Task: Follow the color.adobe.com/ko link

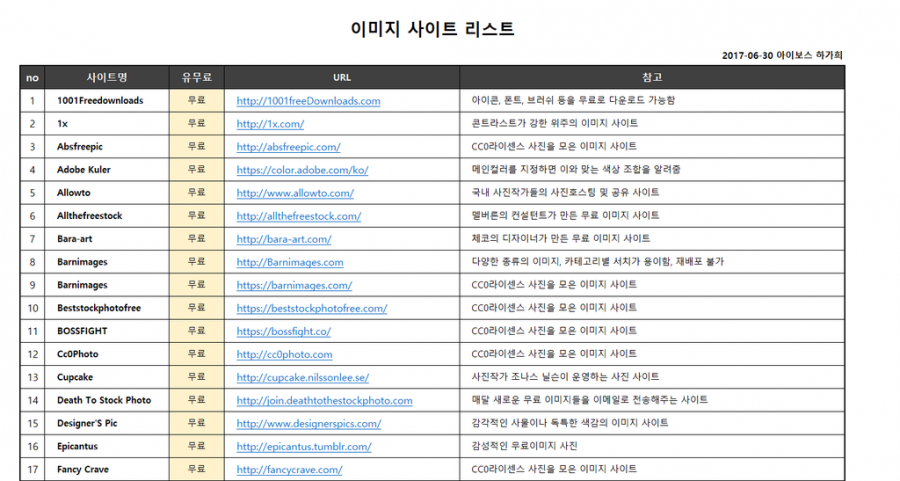Action: click(x=302, y=170)
